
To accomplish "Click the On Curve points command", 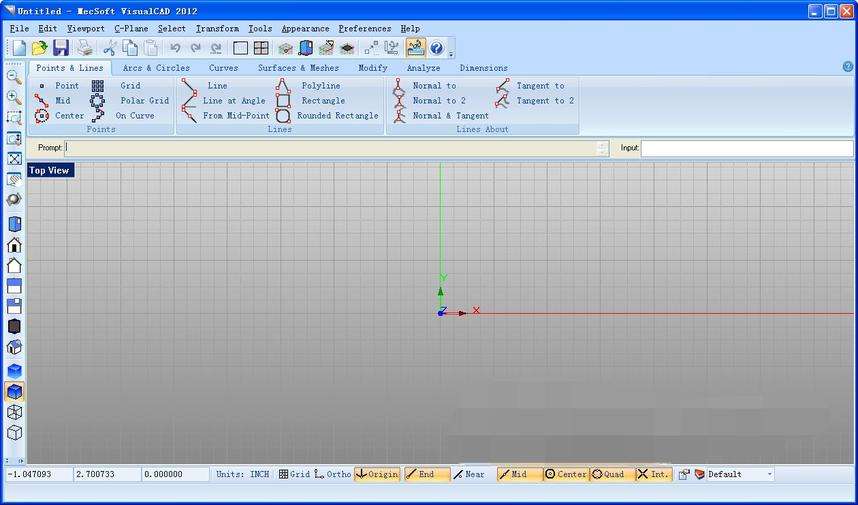I will pyautogui.click(x=123, y=115).
